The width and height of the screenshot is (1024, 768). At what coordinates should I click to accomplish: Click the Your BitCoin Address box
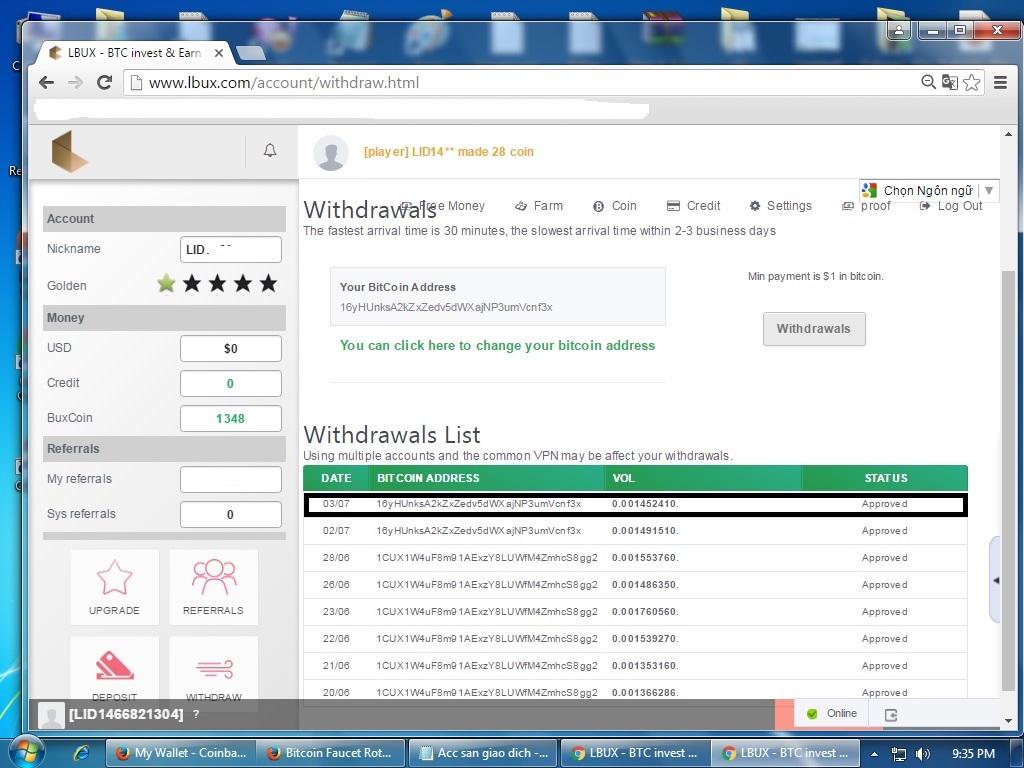[x=498, y=296]
